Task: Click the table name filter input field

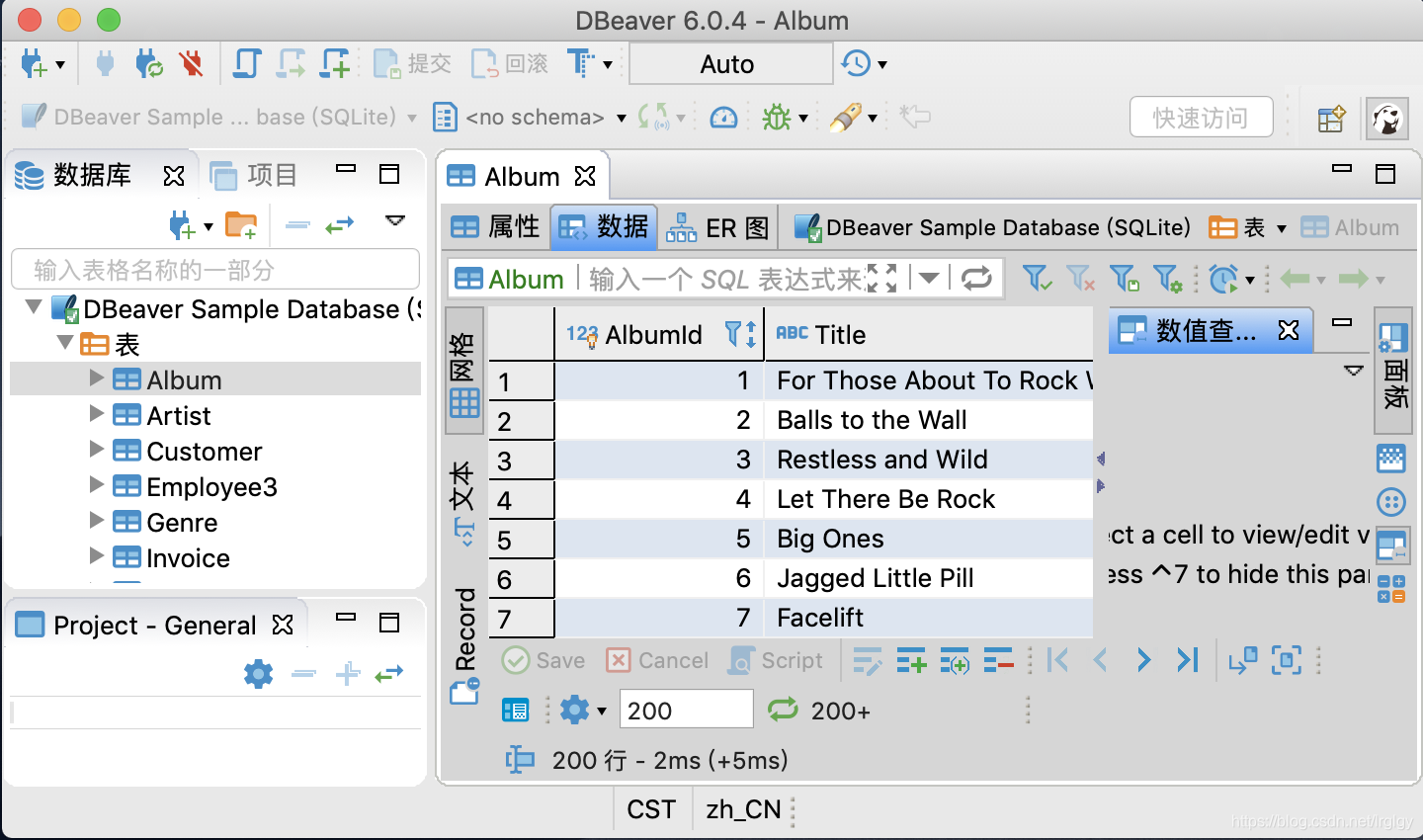Action: click(x=215, y=270)
